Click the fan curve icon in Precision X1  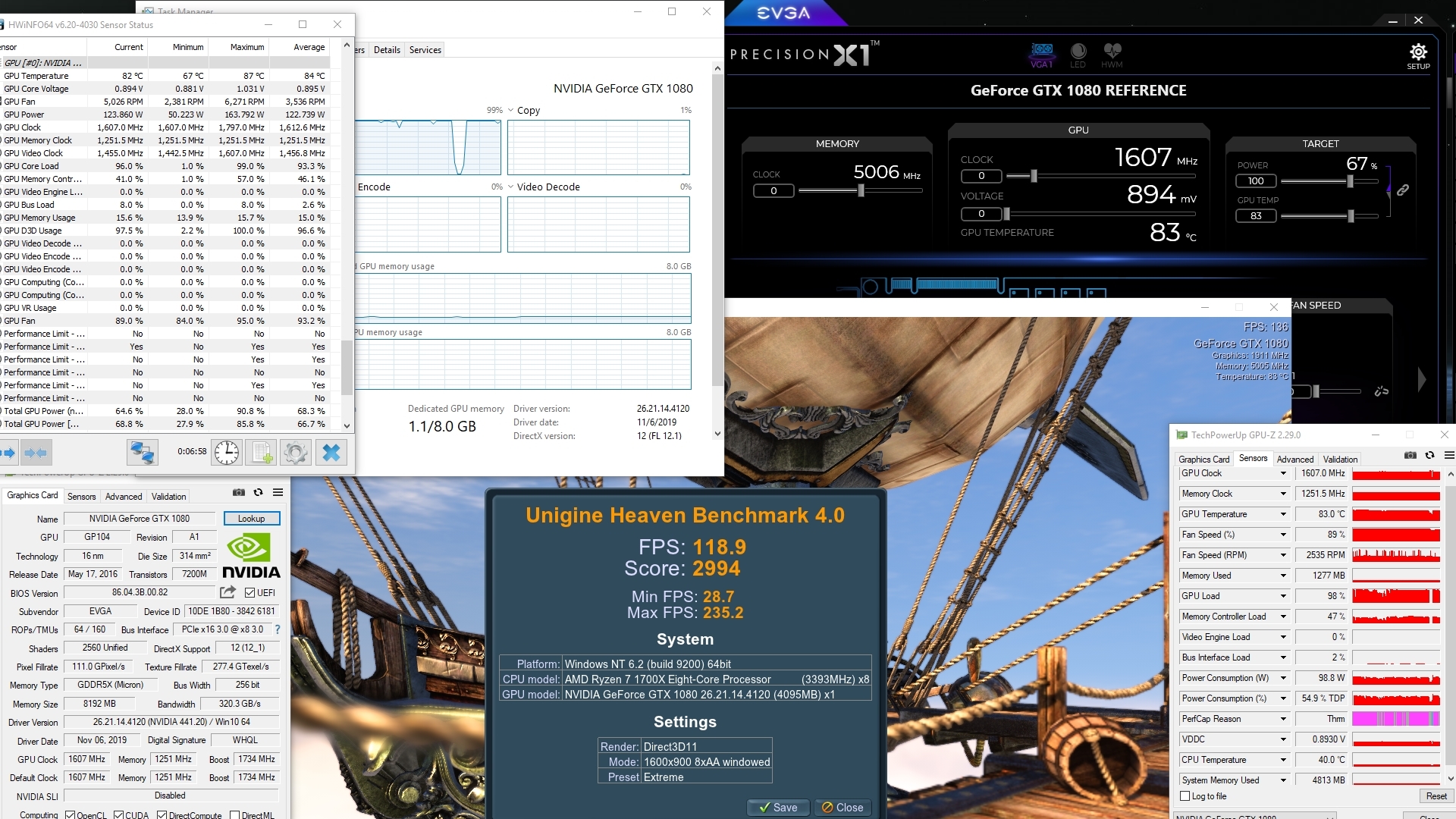[1382, 391]
